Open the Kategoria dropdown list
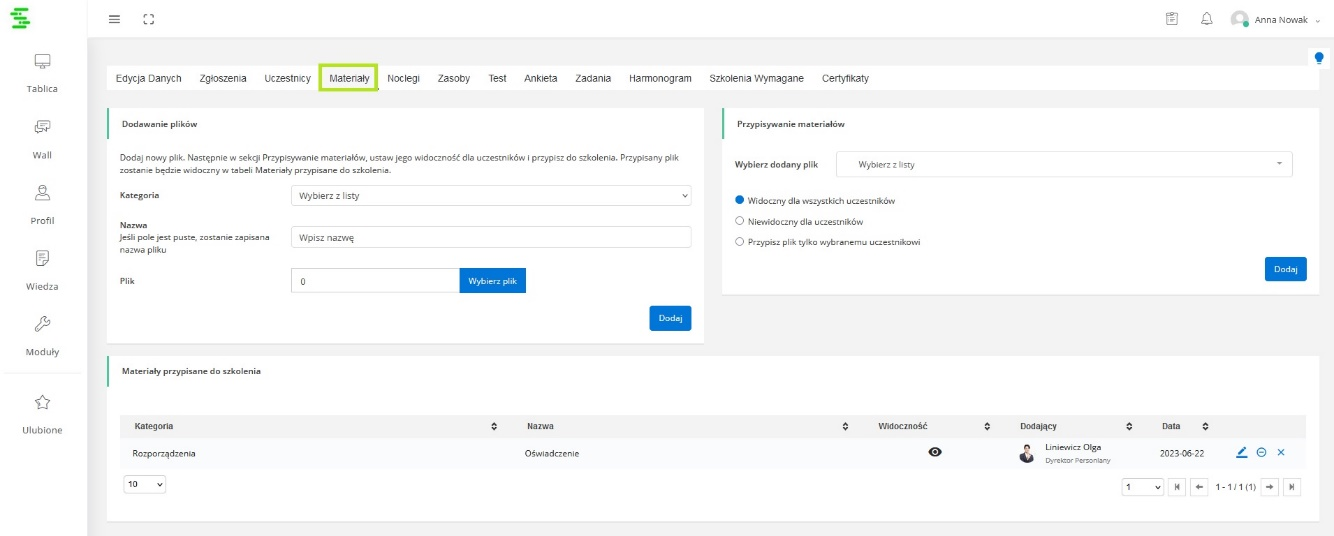Viewport: 1334px width, 536px height. pos(490,196)
